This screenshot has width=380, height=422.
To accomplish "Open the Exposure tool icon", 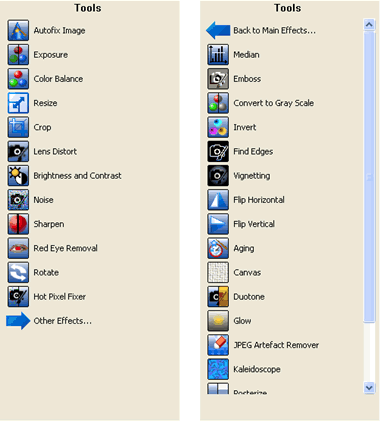I will (18, 55).
